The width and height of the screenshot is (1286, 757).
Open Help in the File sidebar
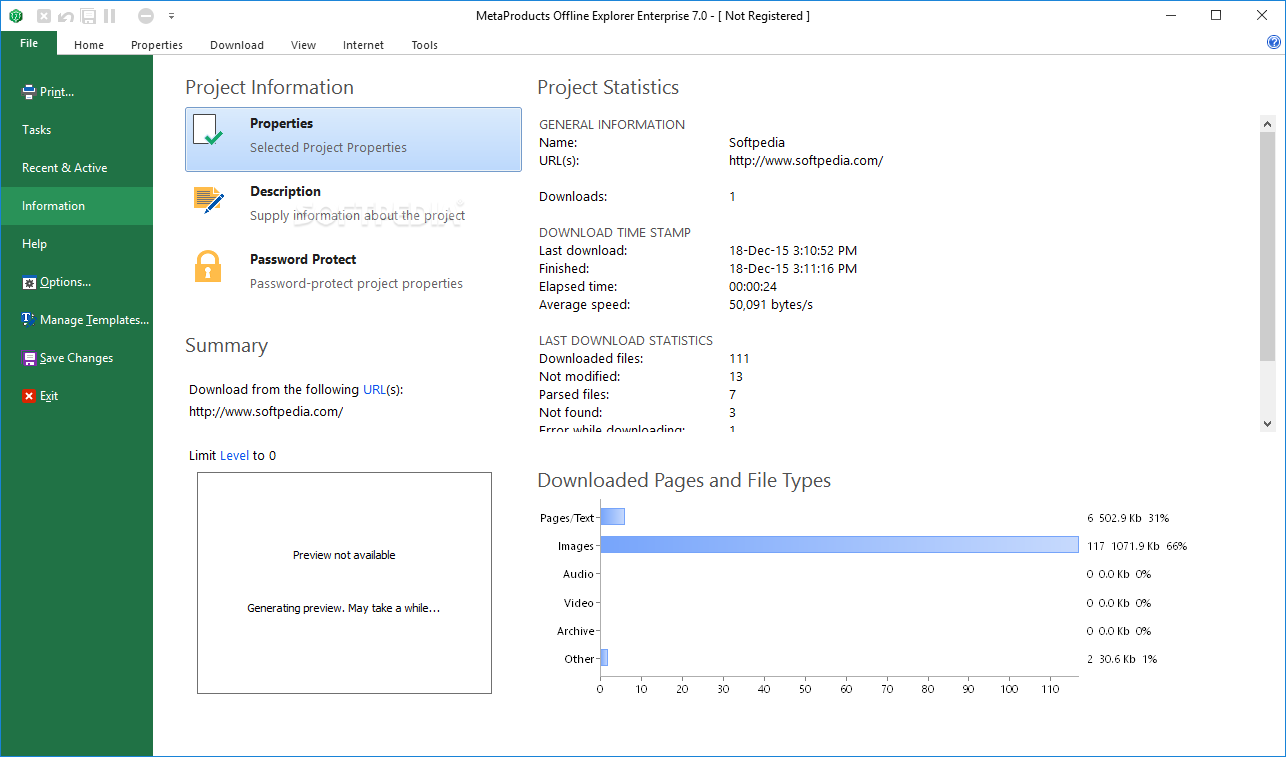pyautogui.click(x=76, y=244)
